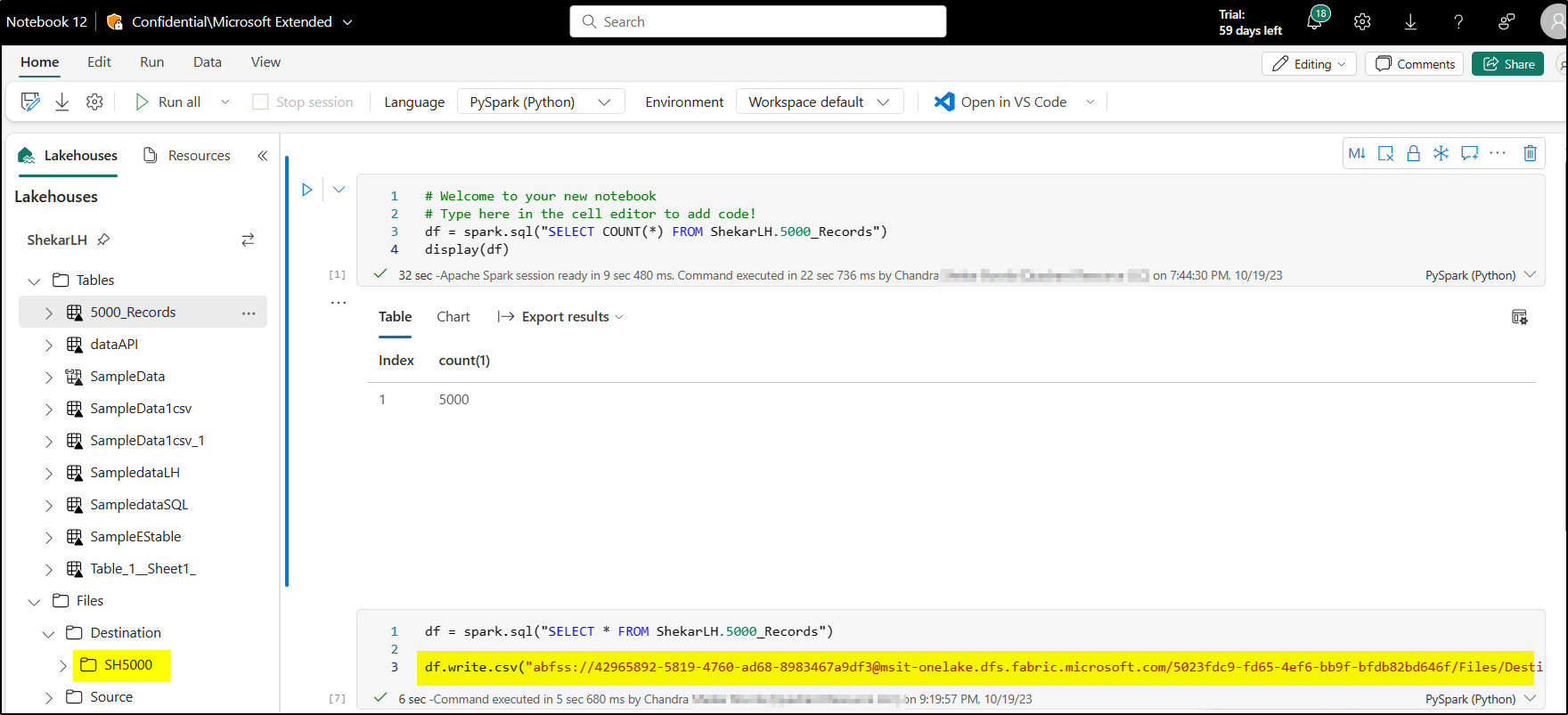Select the Table output tab
Viewport: 1568px width, 715px height.
395,317
